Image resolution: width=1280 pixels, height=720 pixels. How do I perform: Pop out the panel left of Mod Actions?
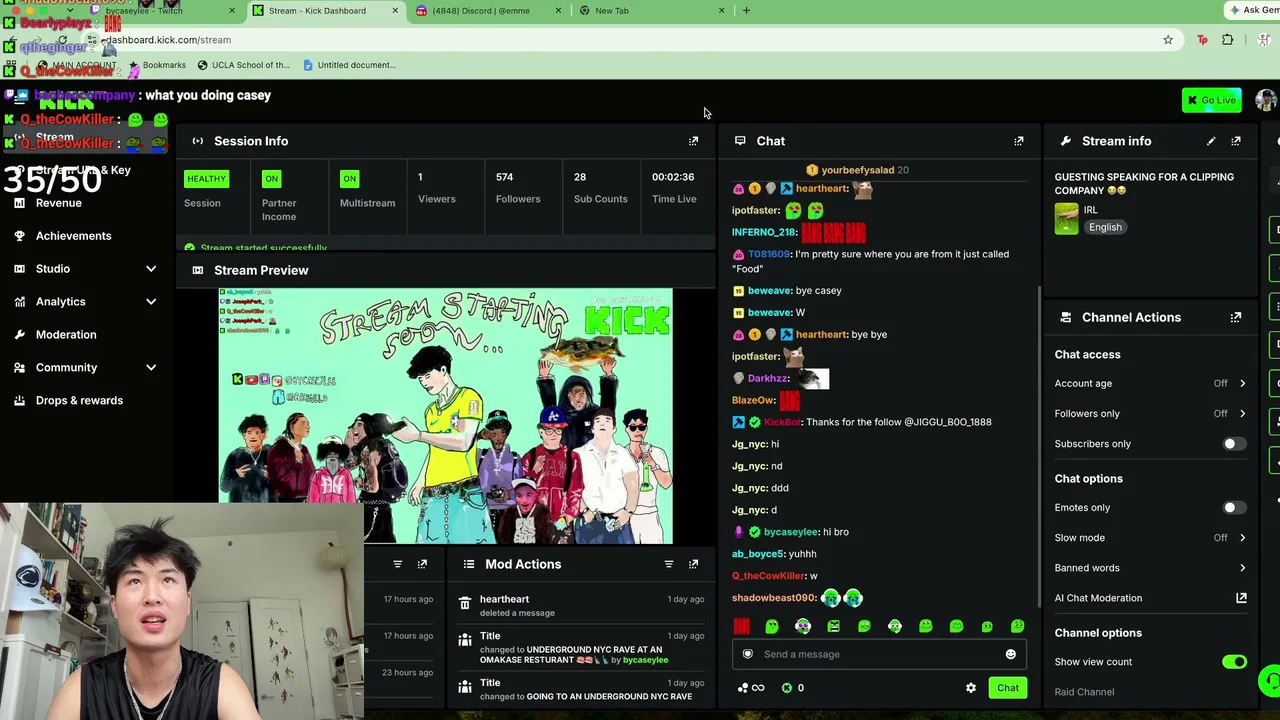tap(422, 564)
